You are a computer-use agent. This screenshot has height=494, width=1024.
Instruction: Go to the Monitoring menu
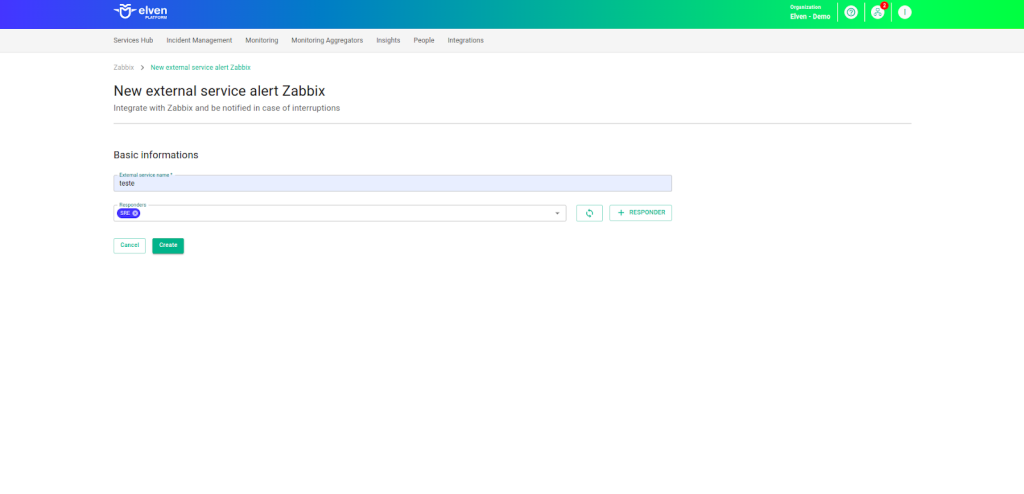pos(261,40)
